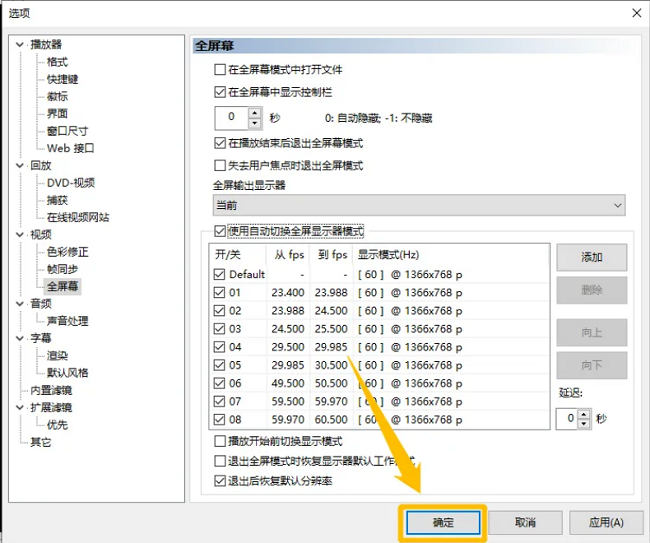Collapse the 回放 tree node
This screenshot has height=543, width=650.
(x=19, y=165)
